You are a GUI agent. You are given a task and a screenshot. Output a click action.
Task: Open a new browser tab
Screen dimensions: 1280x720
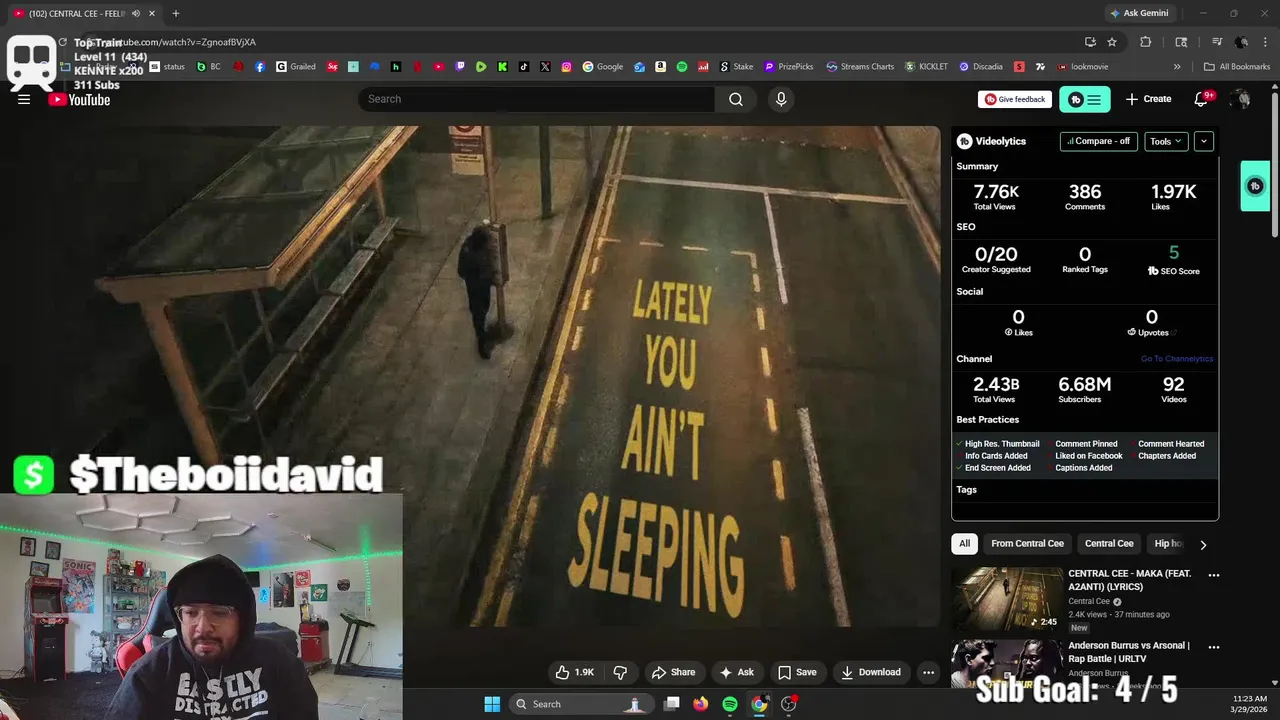[176, 13]
